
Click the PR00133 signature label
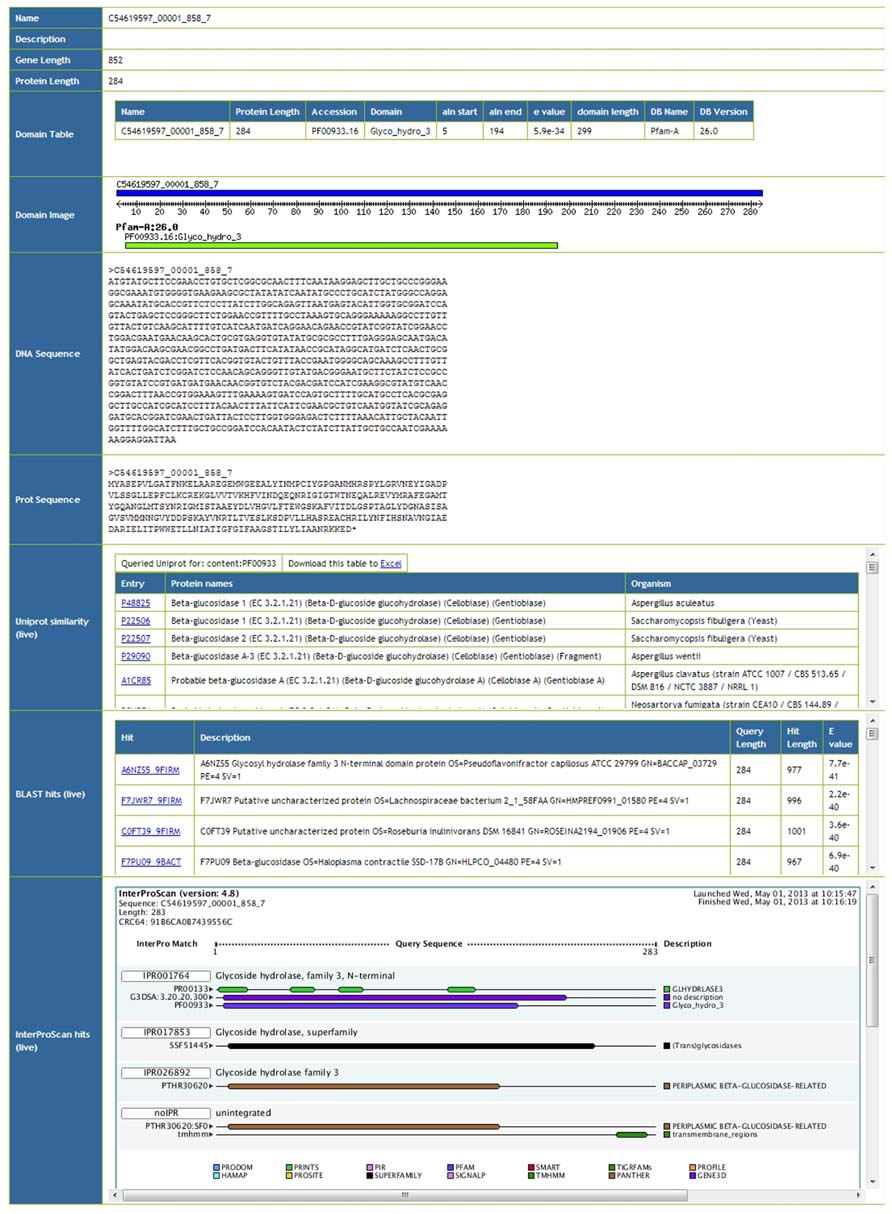pyautogui.click(x=190, y=988)
